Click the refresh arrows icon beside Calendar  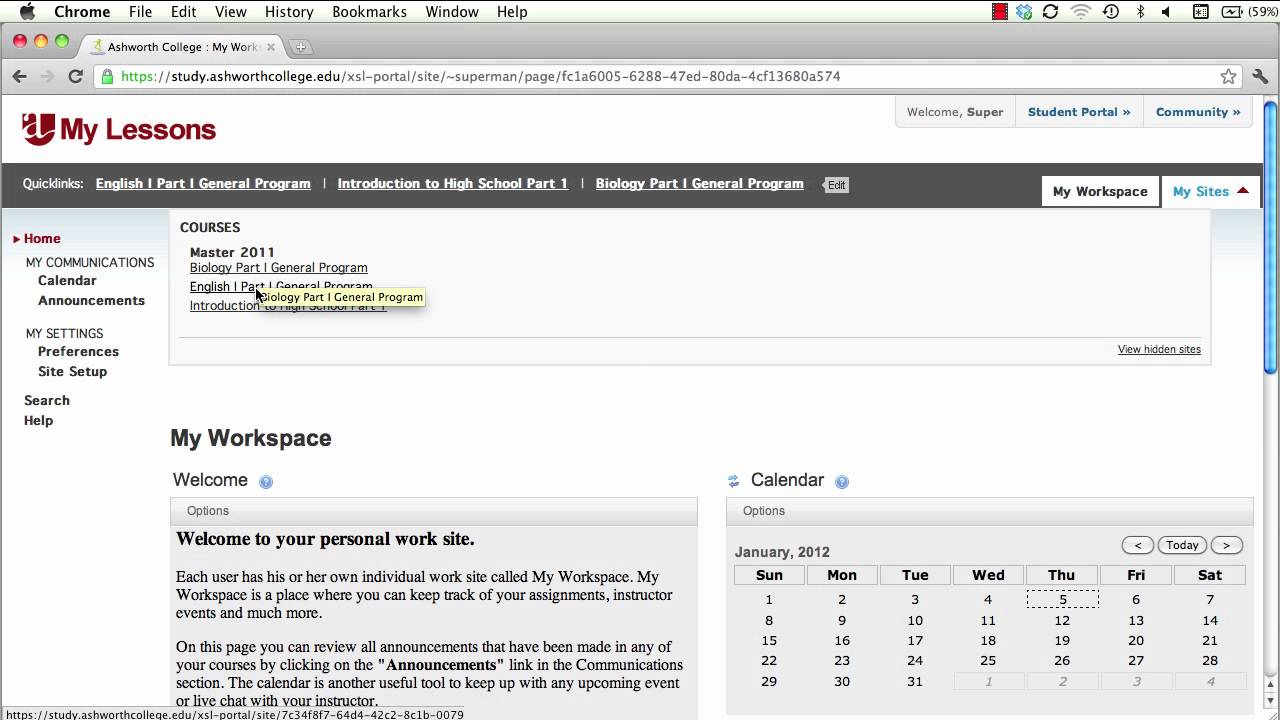tap(733, 481)
